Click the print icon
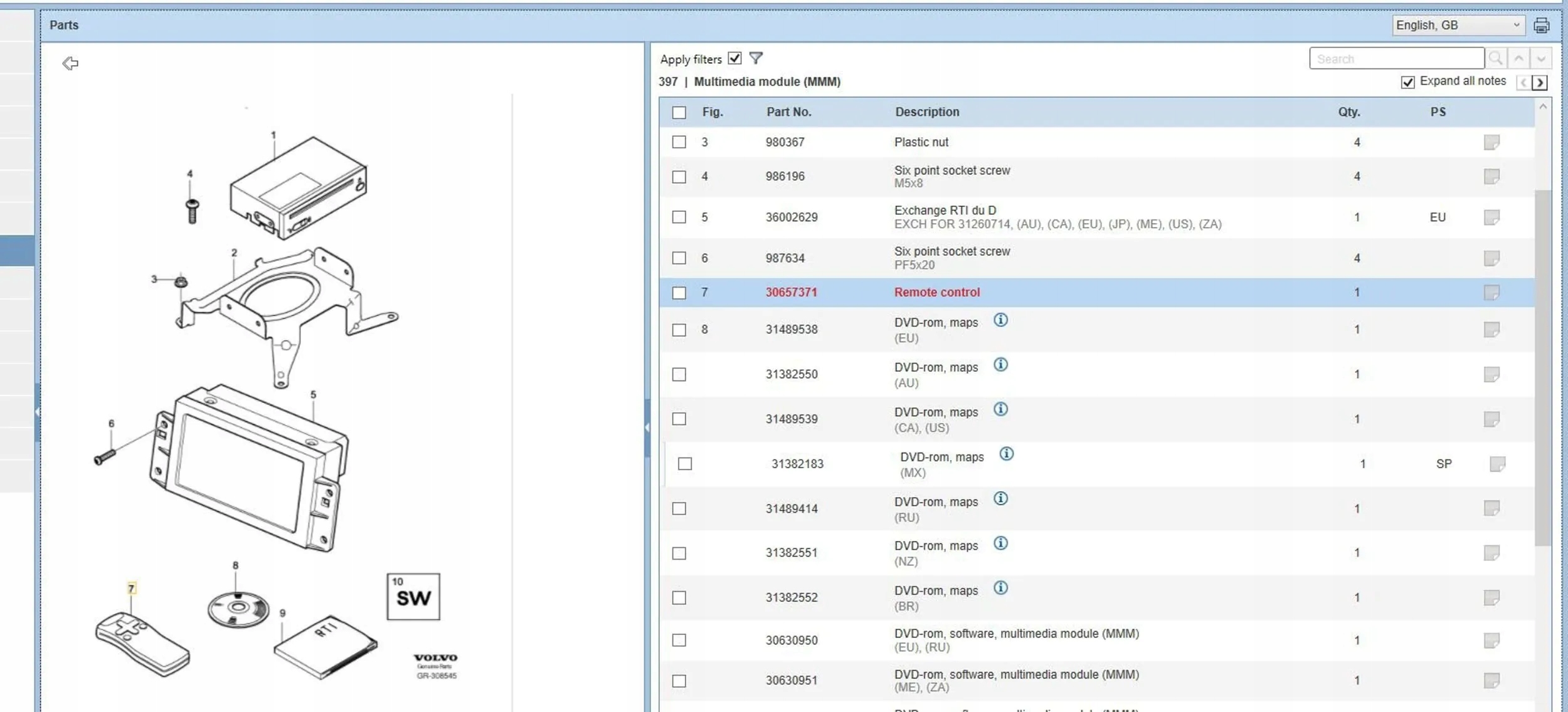The width and height of the screenshot is (1568, 712). point(1541,26)
